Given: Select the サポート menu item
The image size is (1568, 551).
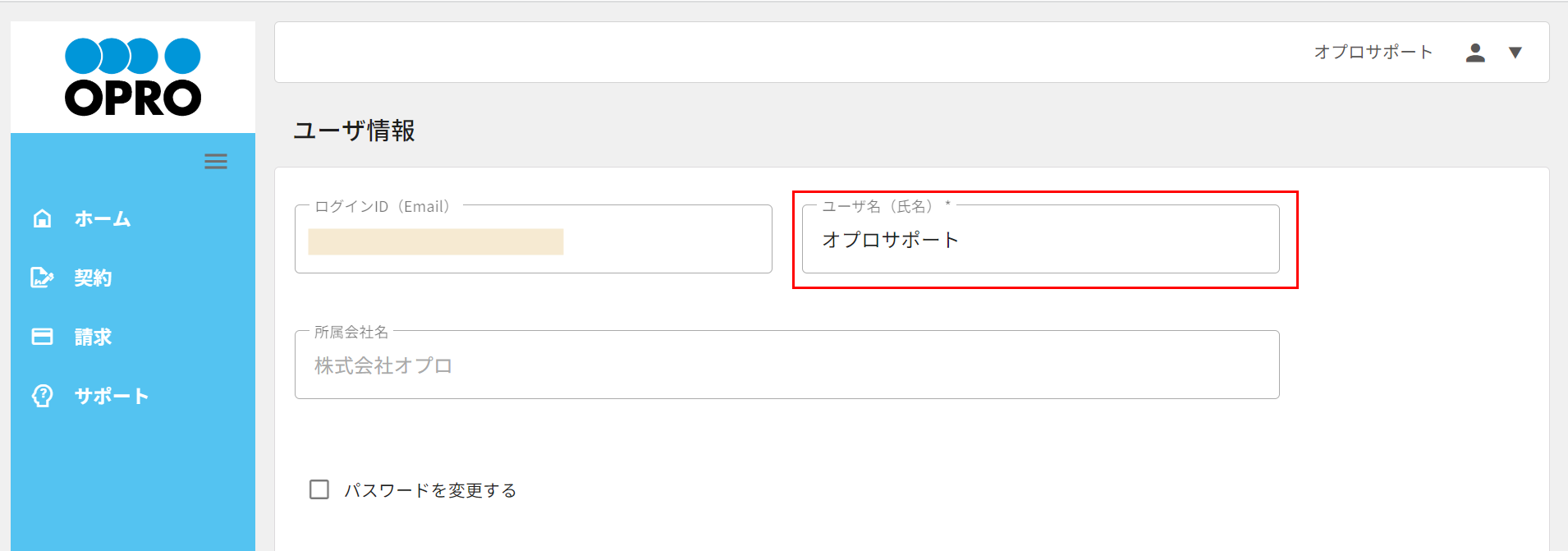Looking at the screenshot, I should tap(112, 397).
